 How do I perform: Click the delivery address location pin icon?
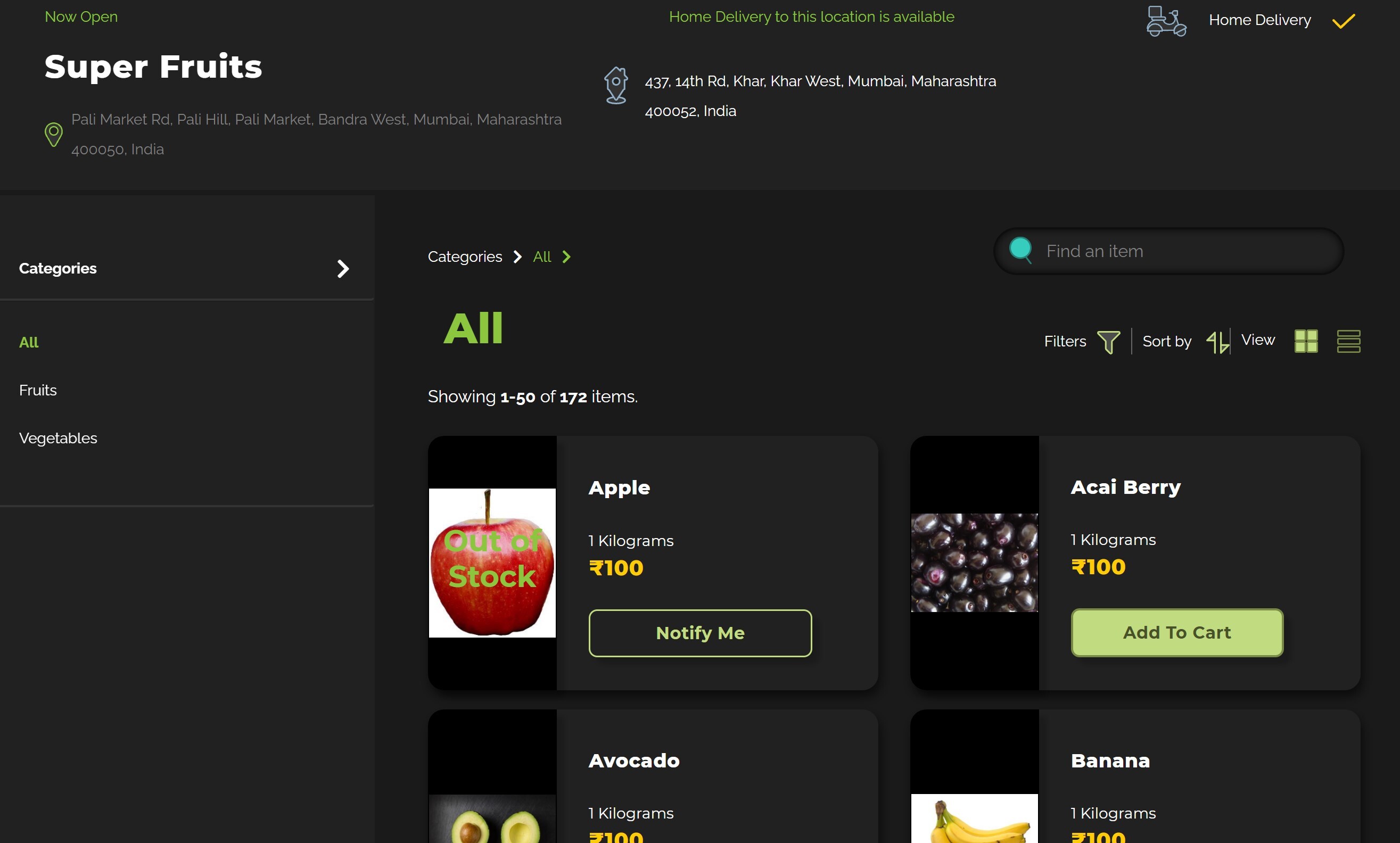(x=616, y=85)
